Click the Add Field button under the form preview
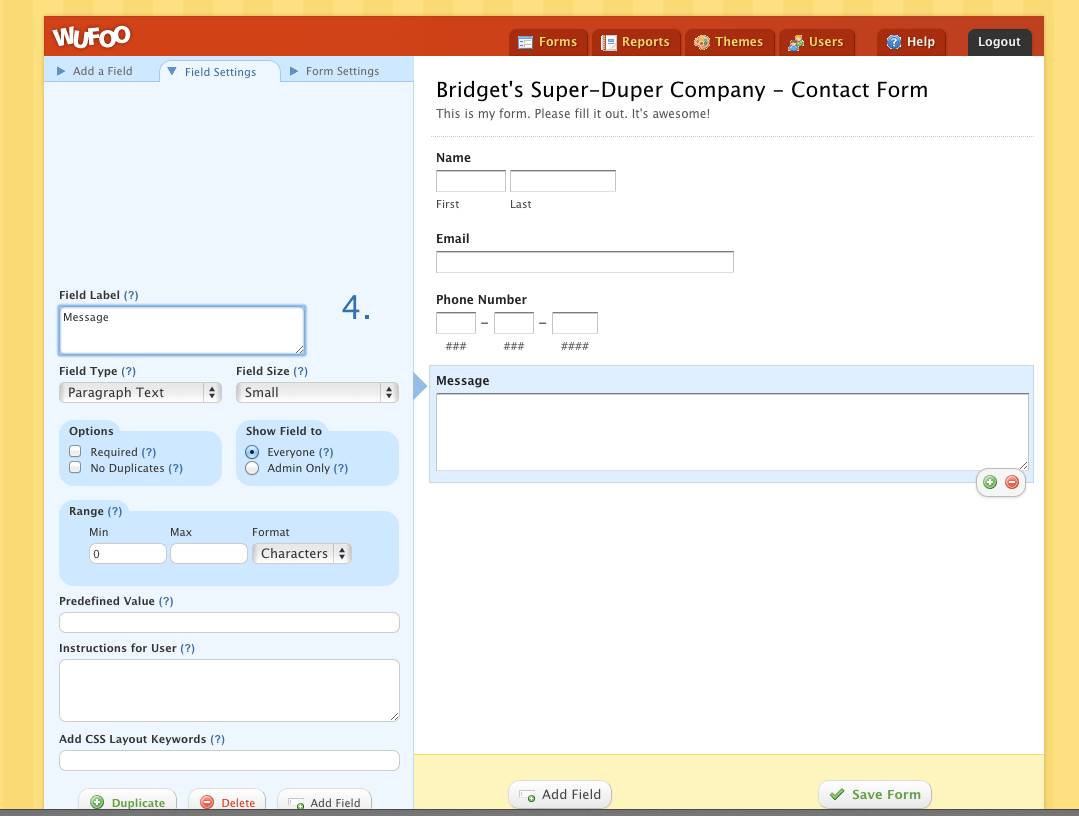This screenshot has height=816, width=1079. [x=560, y=795]
